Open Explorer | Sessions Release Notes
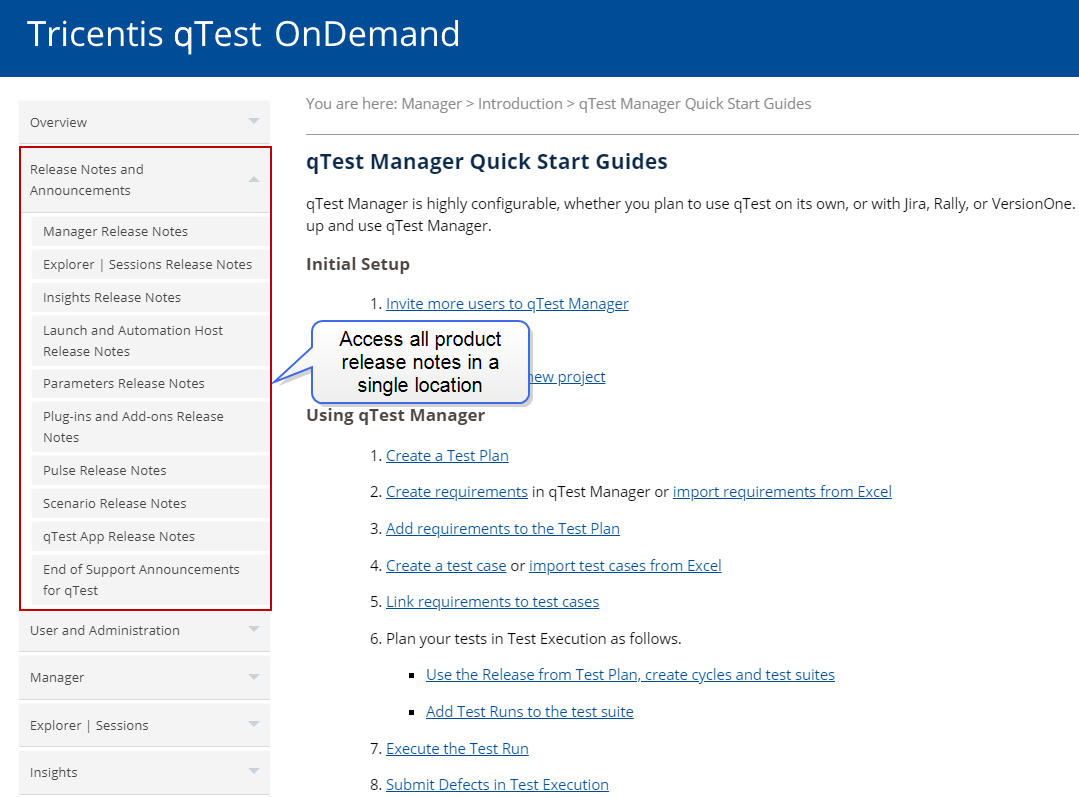The width and height of the screenshot is (1079, 797). click(x=150, y=264)
